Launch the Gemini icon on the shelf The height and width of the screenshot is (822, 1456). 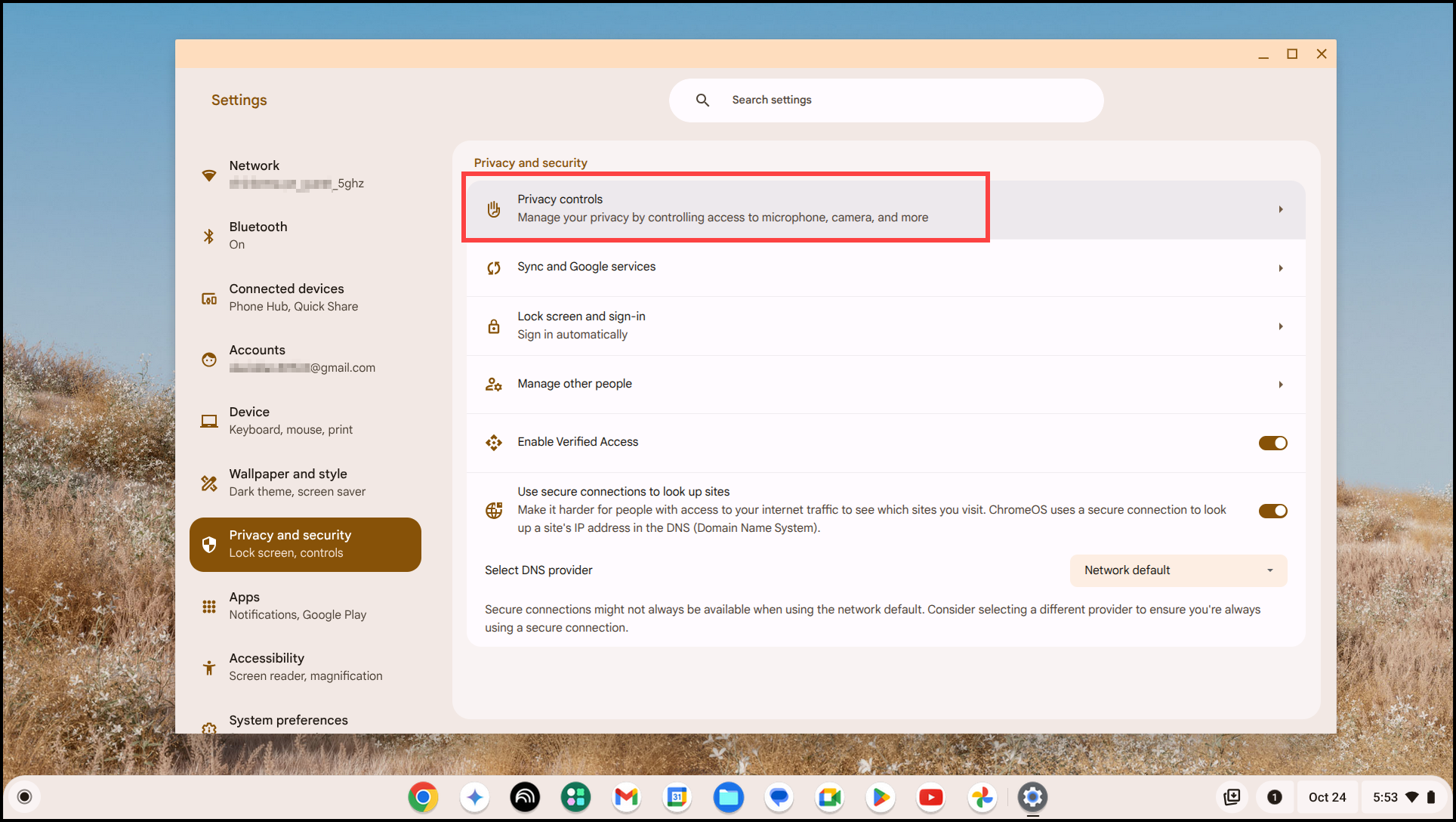click(474, 797)
